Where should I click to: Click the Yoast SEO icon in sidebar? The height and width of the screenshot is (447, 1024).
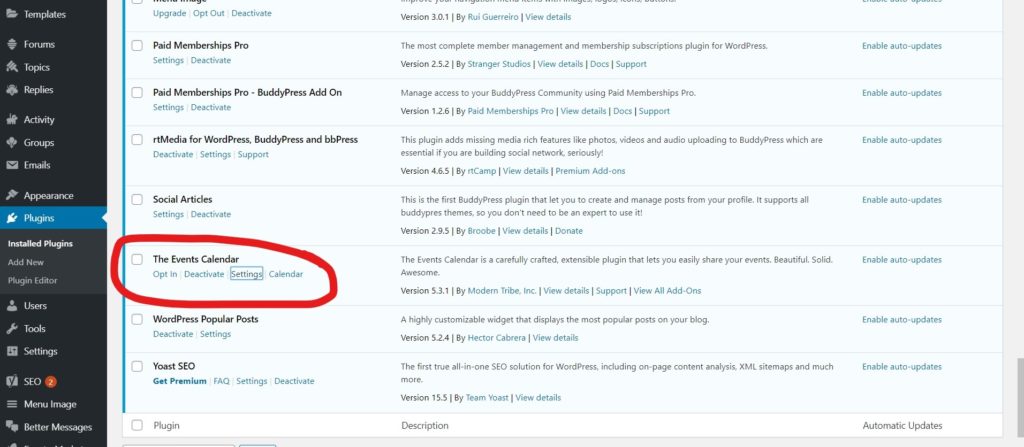pos(12,382)
